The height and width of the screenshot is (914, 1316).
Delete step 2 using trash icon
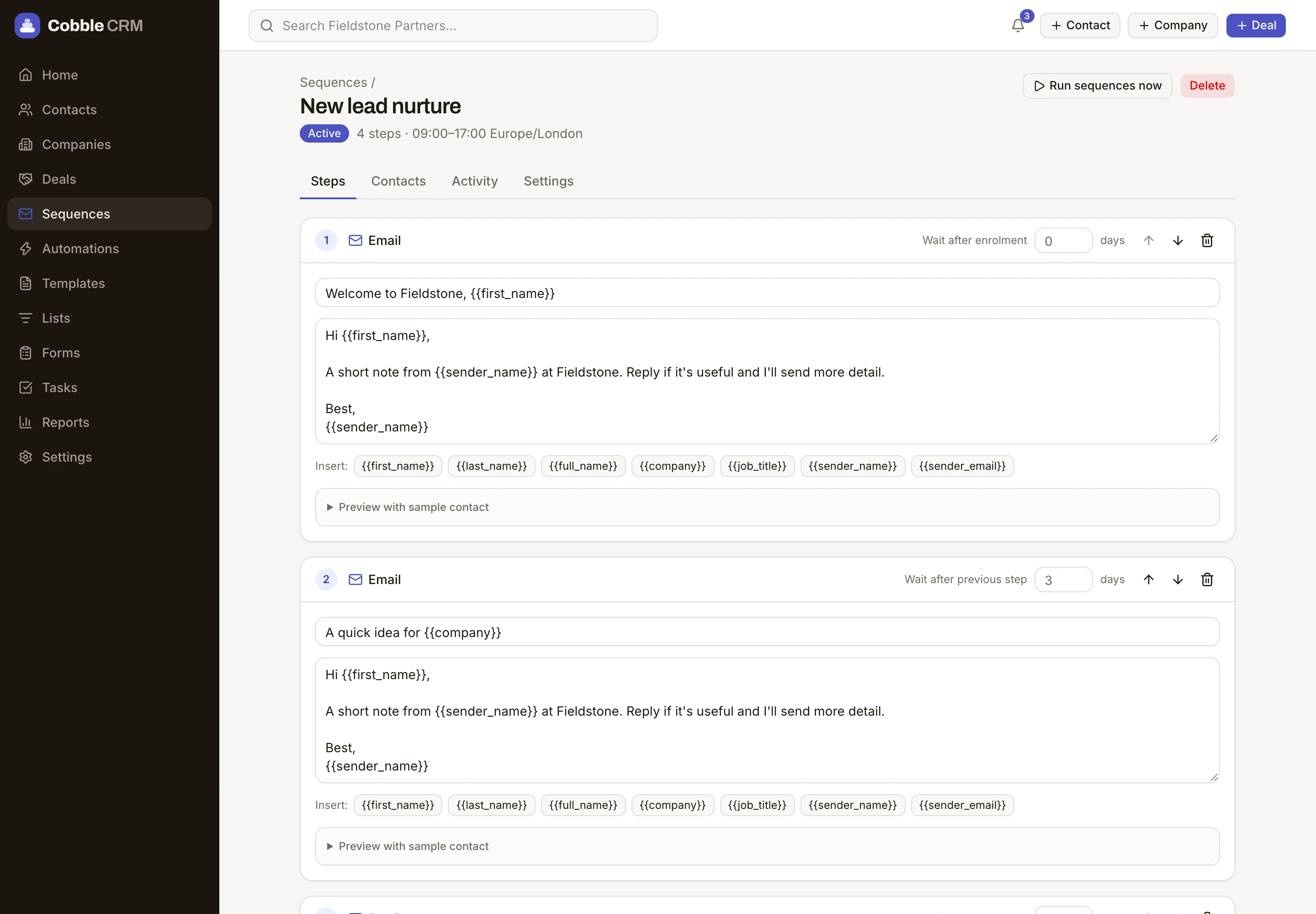tap(1207, 579)
